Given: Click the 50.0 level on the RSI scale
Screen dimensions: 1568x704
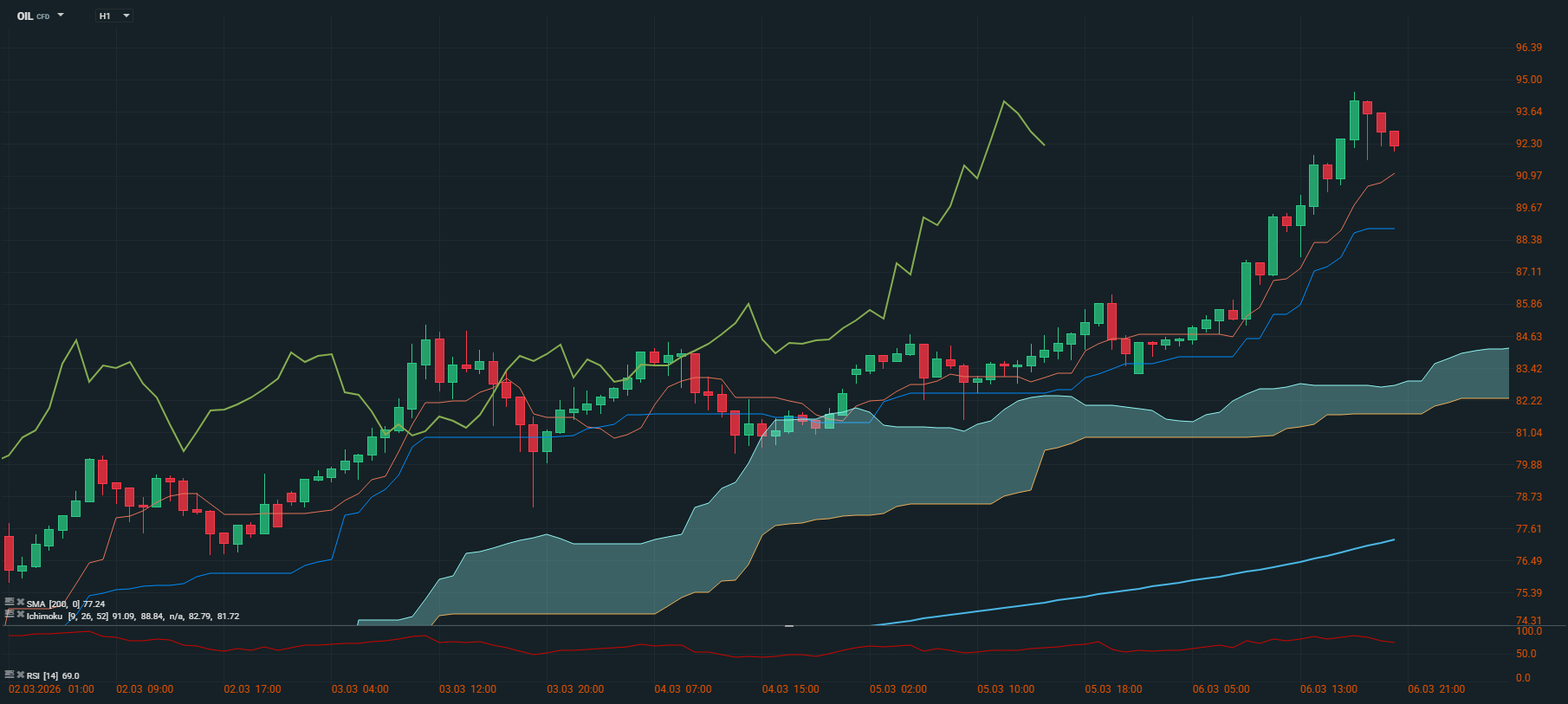Looking at the screenshot, I should point(1526,654).
